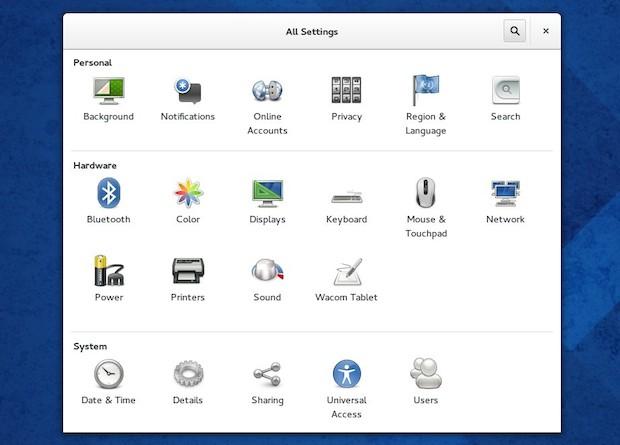This screenshot has width=620, height=445.
Task: Close the All Settings window
Action: 546,31
